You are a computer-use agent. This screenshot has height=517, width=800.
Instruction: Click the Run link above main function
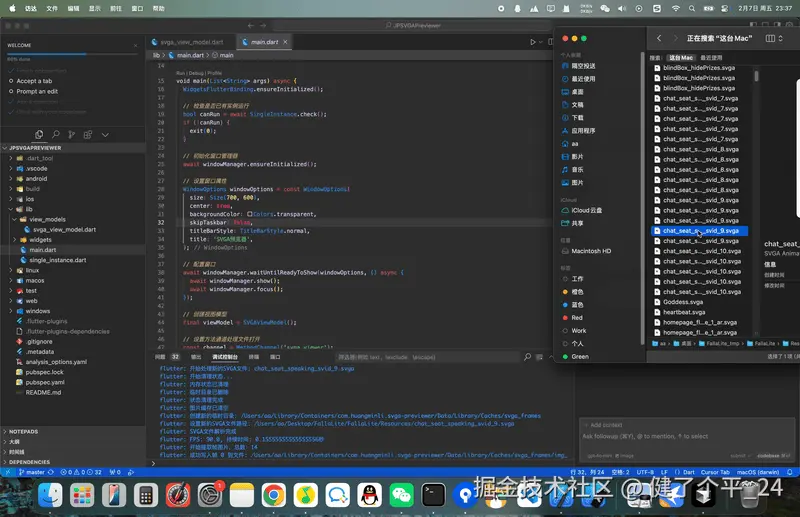click(180, 73)
